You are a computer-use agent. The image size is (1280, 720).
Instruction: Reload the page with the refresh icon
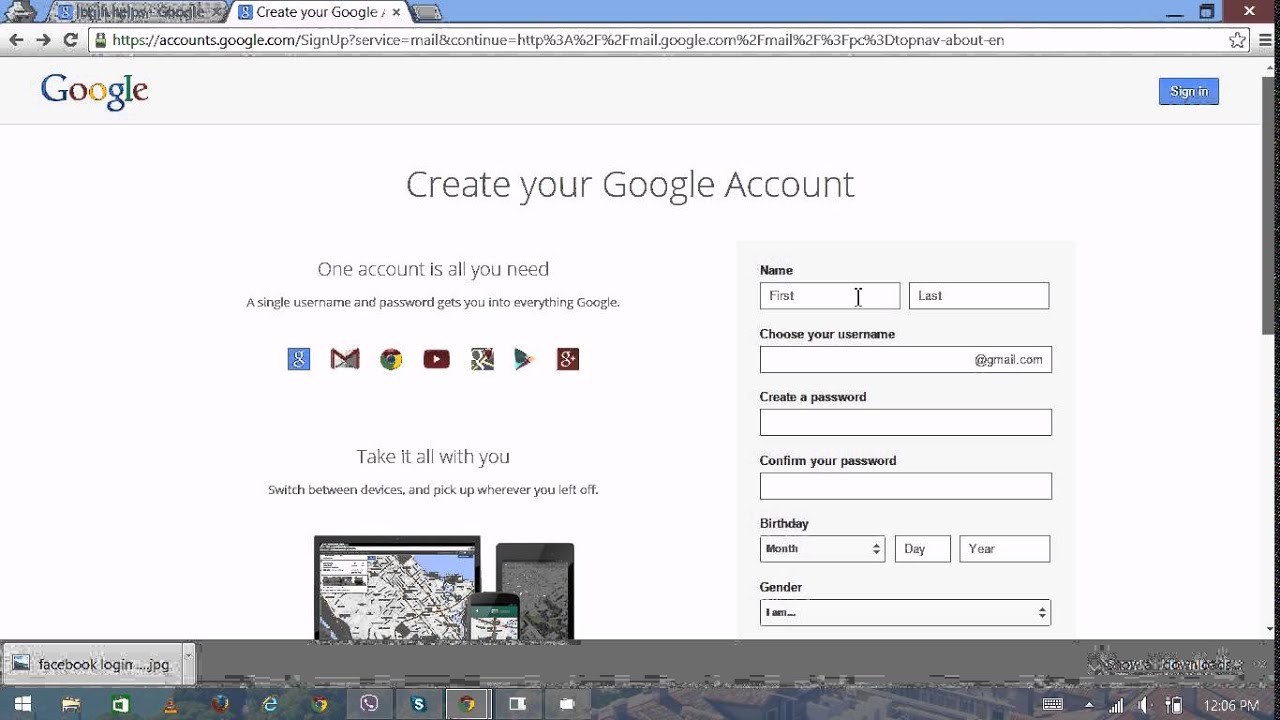[70, 40]
